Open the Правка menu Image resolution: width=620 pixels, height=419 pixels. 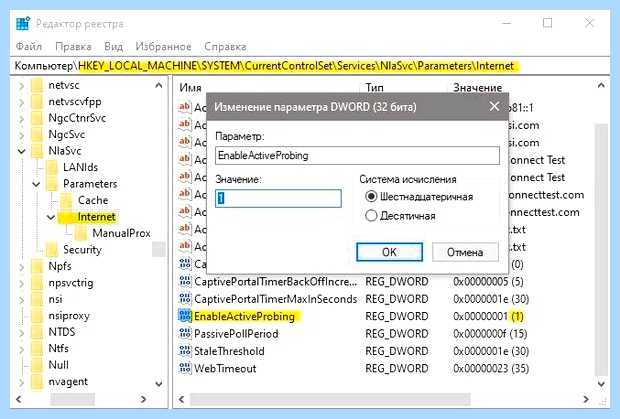[73, 46]
